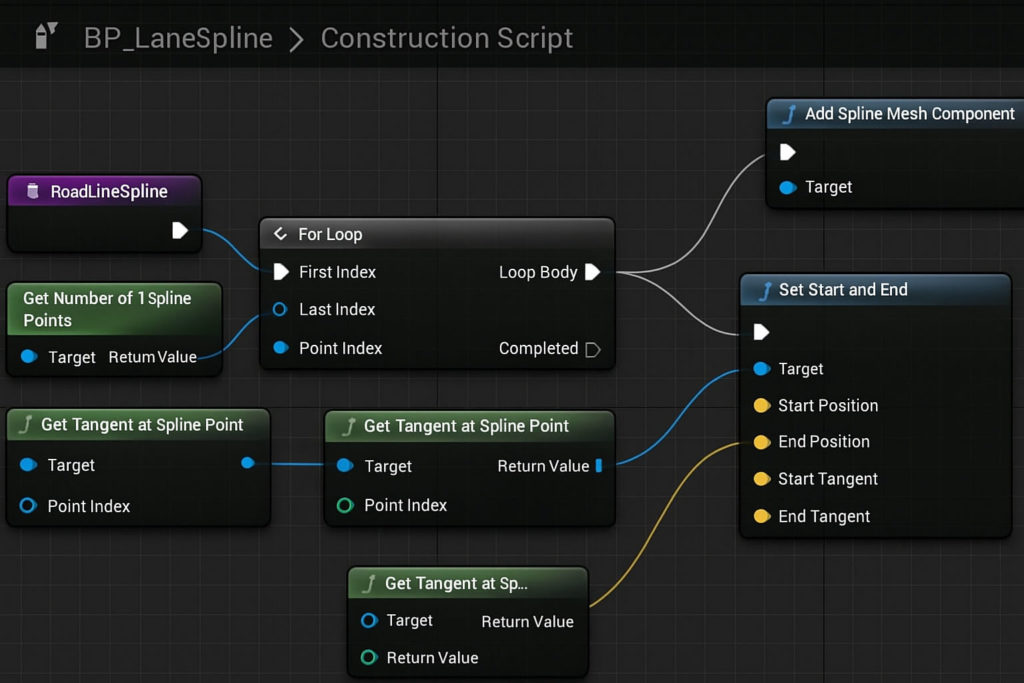Screen dimensions: 1024x683
Task: Click the breadcrumb chevron after BP_LaneSpline
Action: (296, 39)
